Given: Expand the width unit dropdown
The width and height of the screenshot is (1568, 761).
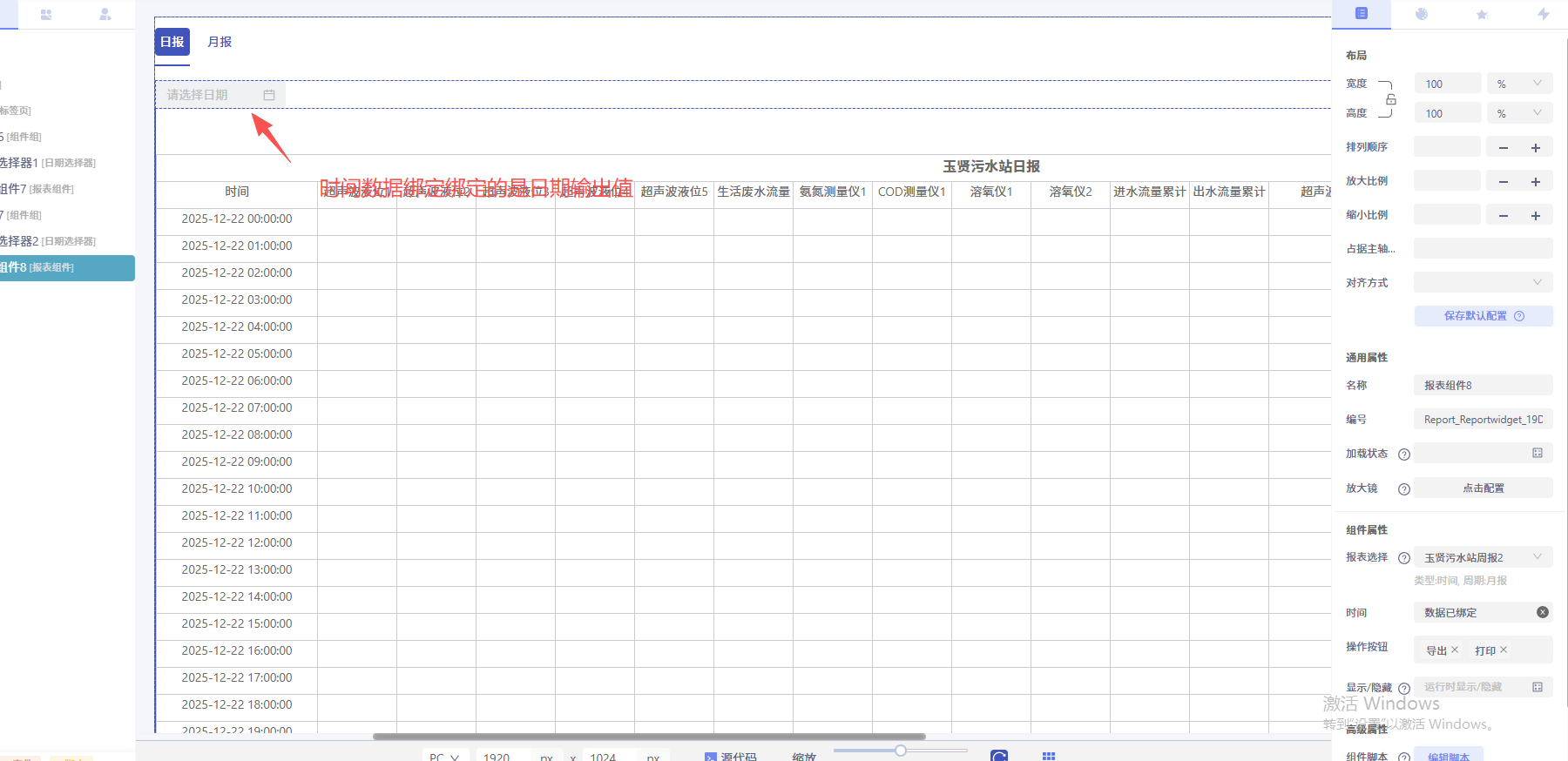Looking at the screenshot, I should pos(1519,84).
